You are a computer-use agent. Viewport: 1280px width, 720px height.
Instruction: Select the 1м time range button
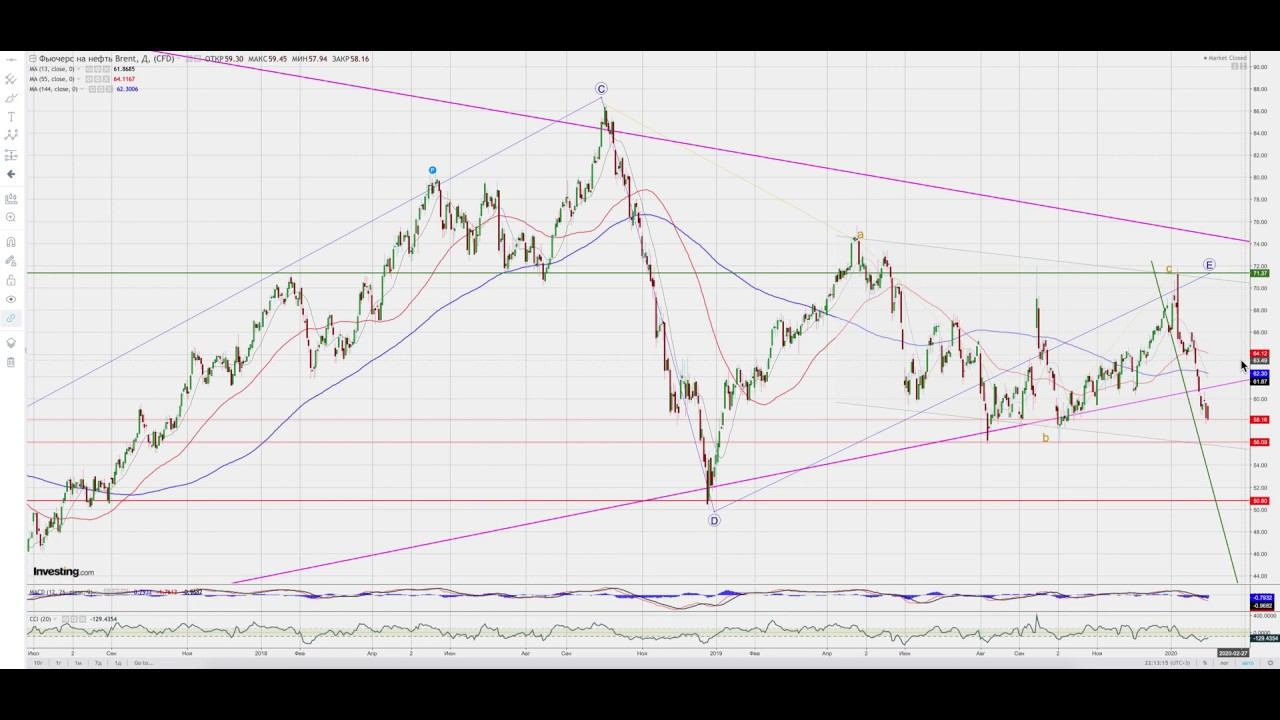click(78, 663)
